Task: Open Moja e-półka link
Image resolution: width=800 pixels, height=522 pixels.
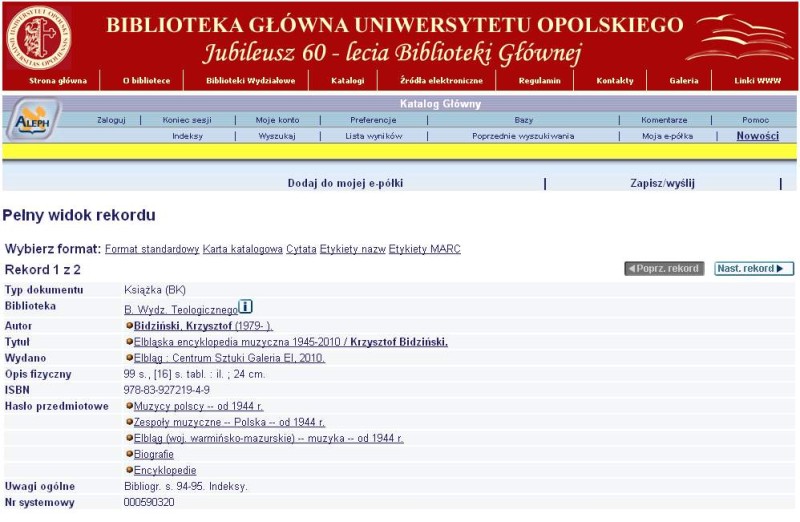Action: (667, 136)
